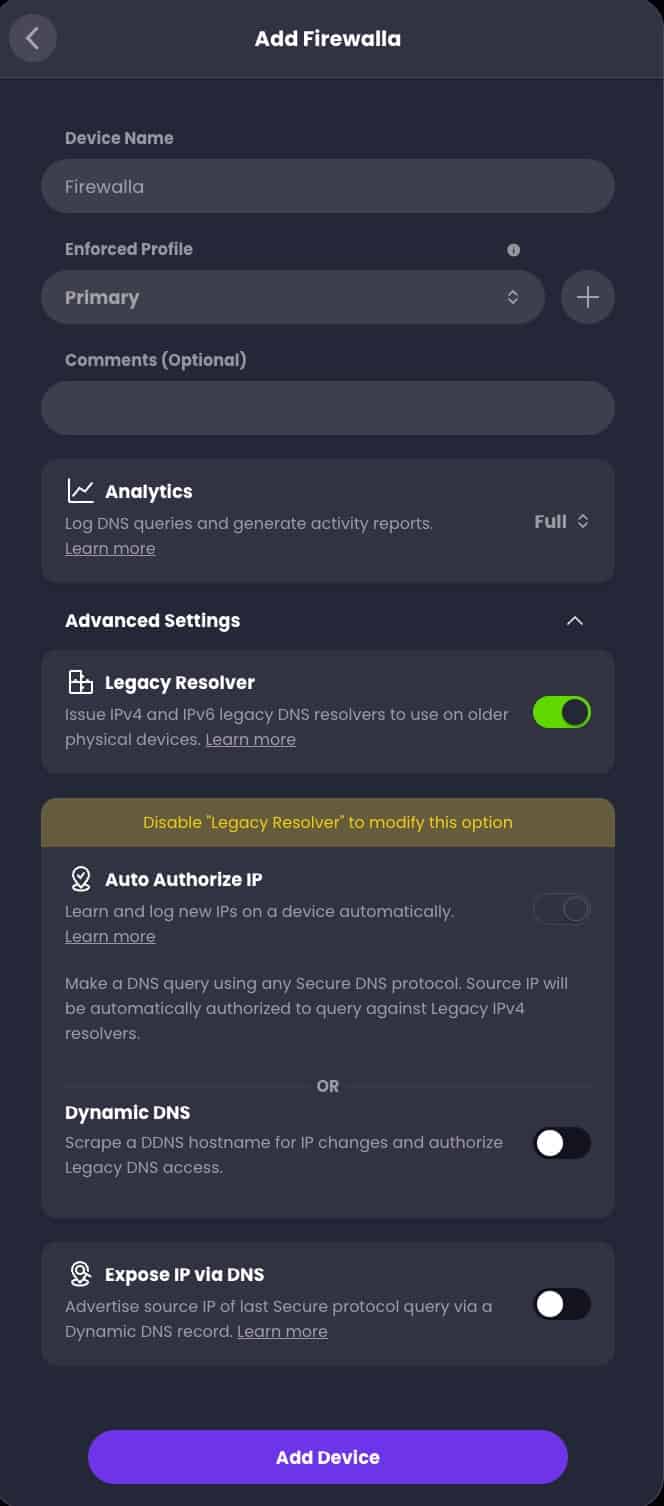Disable the Legacy Resolver toggle
The image size is (664, 1506).
pyautogui.click(x=562, y=712)
